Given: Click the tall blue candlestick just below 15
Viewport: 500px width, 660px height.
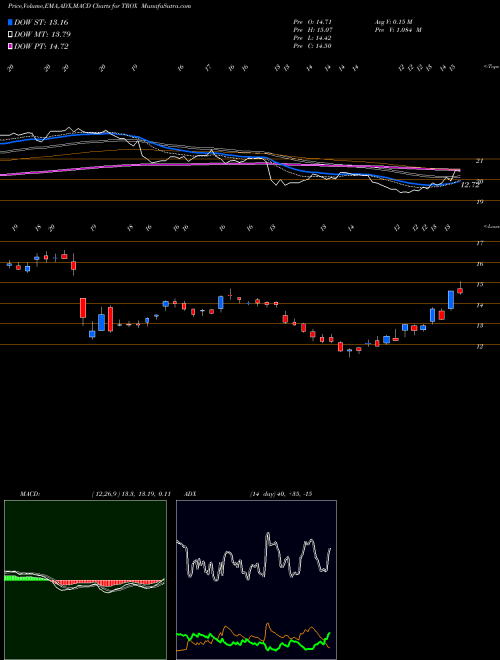Looking at the screenshot, I should pos(451,300).
